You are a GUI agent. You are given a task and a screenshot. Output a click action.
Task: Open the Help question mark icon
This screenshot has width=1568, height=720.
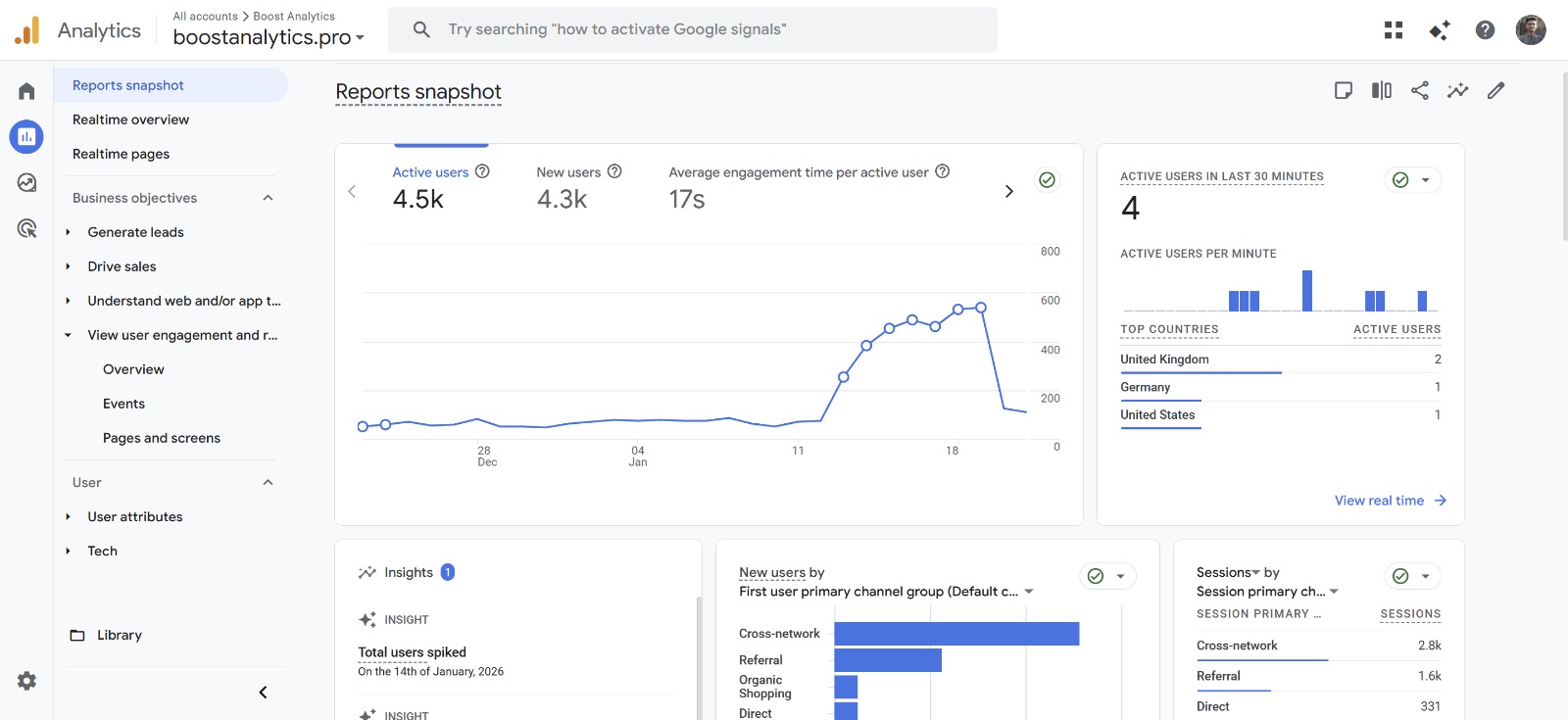tap(1485, 30)
